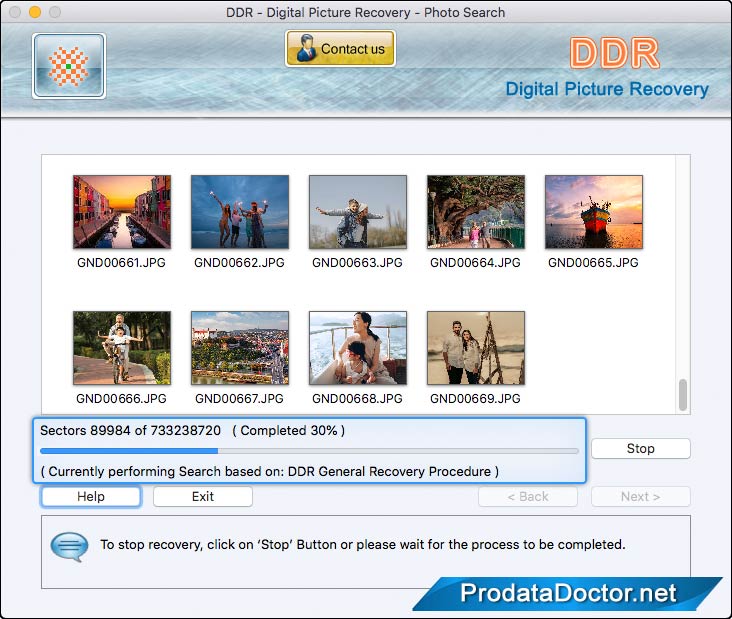Image resolution: width=732 pixels, height=619 pixels.
Task: Select the GND00668.JPG mother and child thumbnail
Action: 358,348
